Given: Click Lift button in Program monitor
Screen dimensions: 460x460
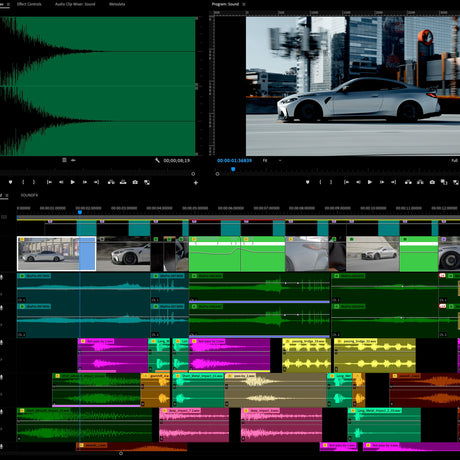Looking at the screenshot, I should 408,182.
